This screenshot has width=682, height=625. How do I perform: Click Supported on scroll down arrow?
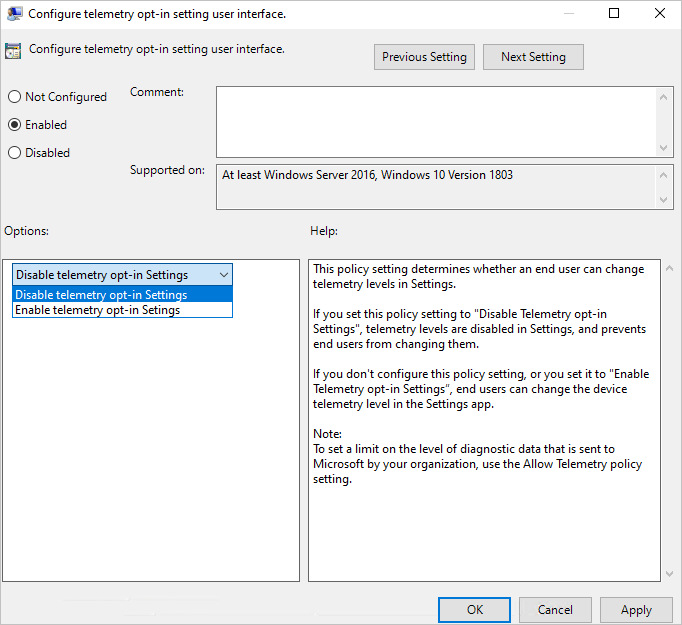[x=663, y=200]
